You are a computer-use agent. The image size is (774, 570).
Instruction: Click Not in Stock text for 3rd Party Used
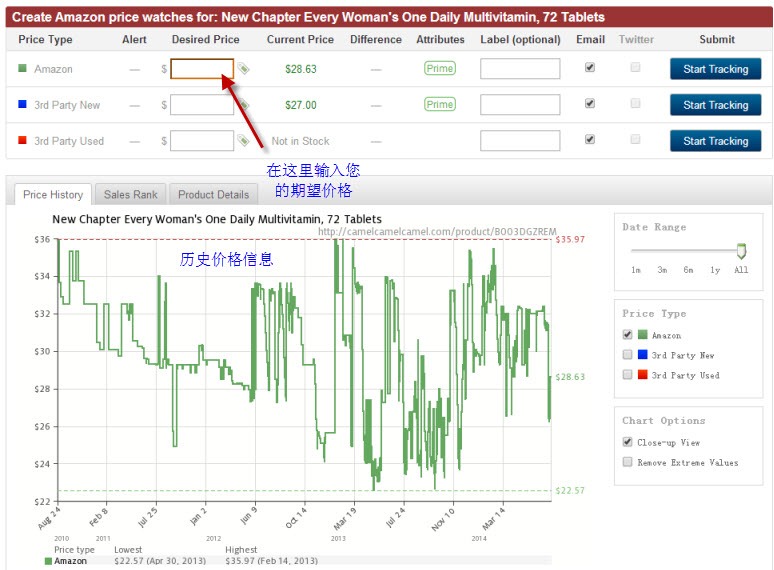[300, 141]
